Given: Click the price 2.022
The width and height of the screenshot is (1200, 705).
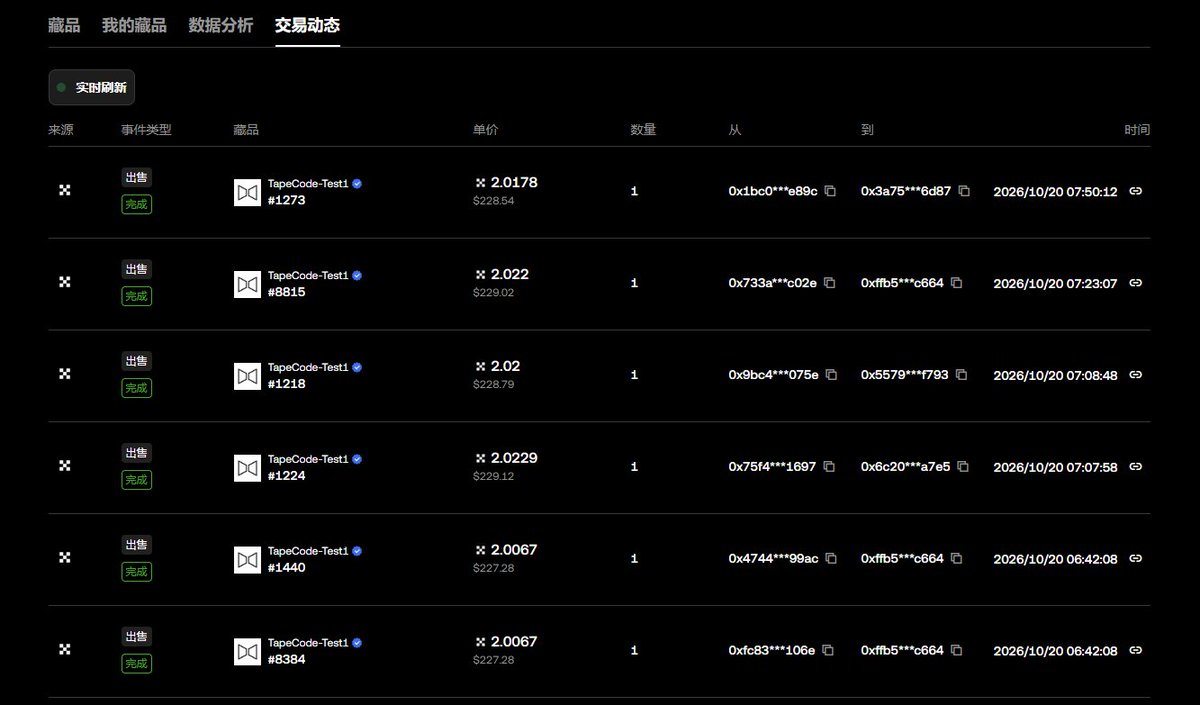Looking at the screenshot, I should point(510,274).
